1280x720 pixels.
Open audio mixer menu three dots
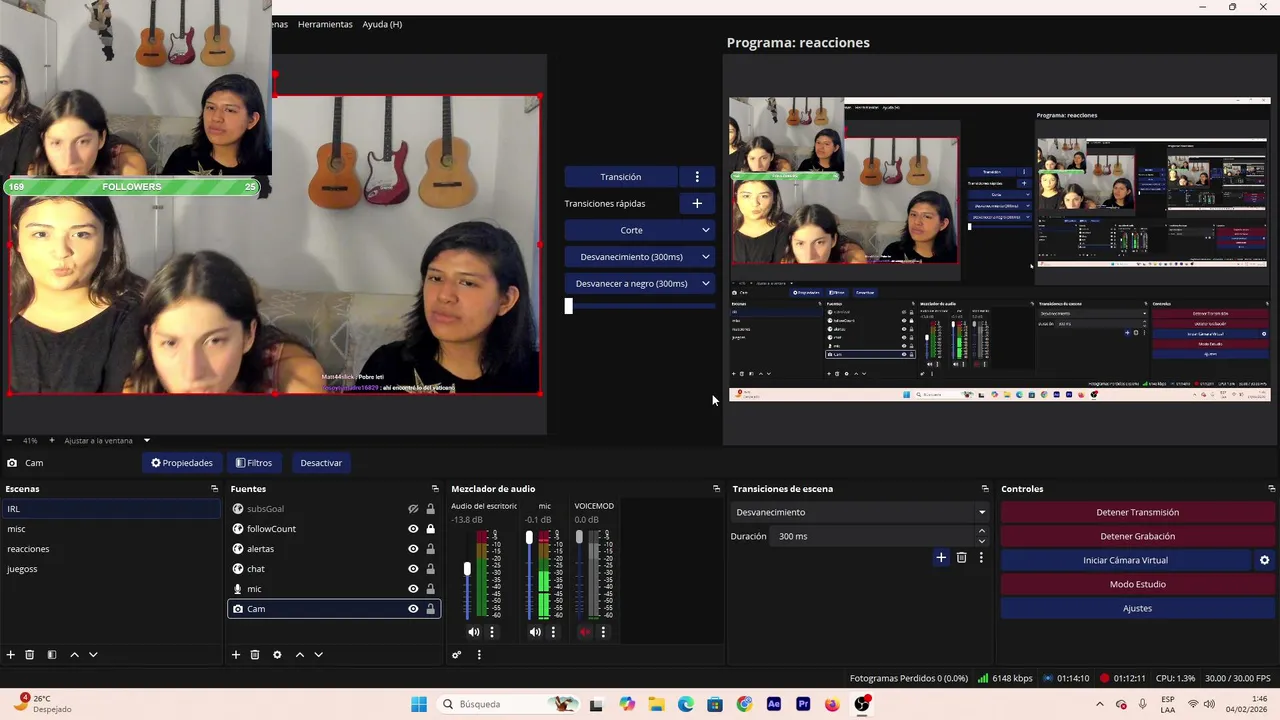pos(479,655)
